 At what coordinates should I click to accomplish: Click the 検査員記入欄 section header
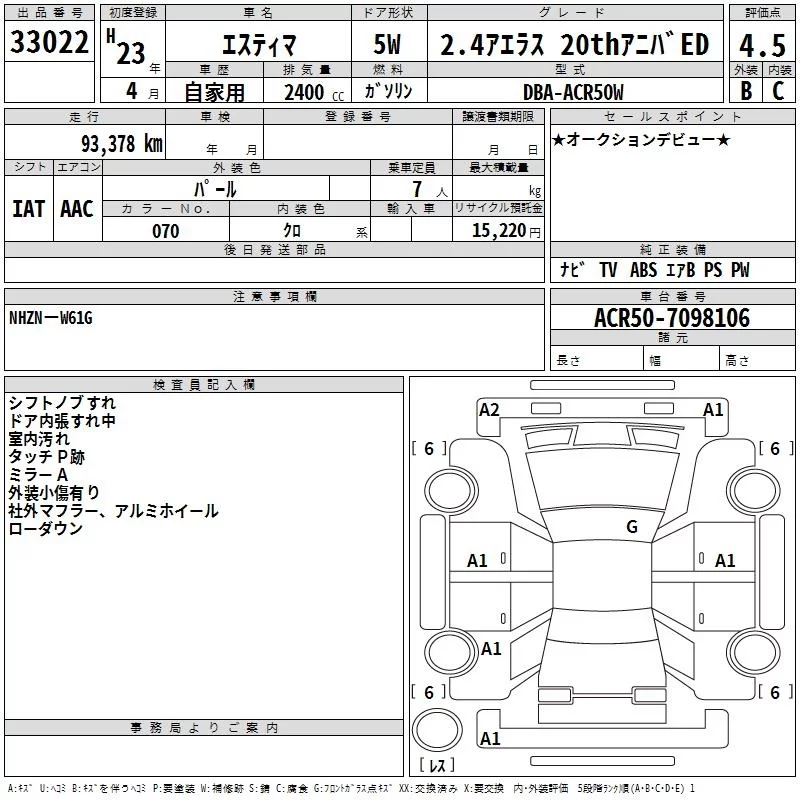pyautogui.click(x=204, y=385)
